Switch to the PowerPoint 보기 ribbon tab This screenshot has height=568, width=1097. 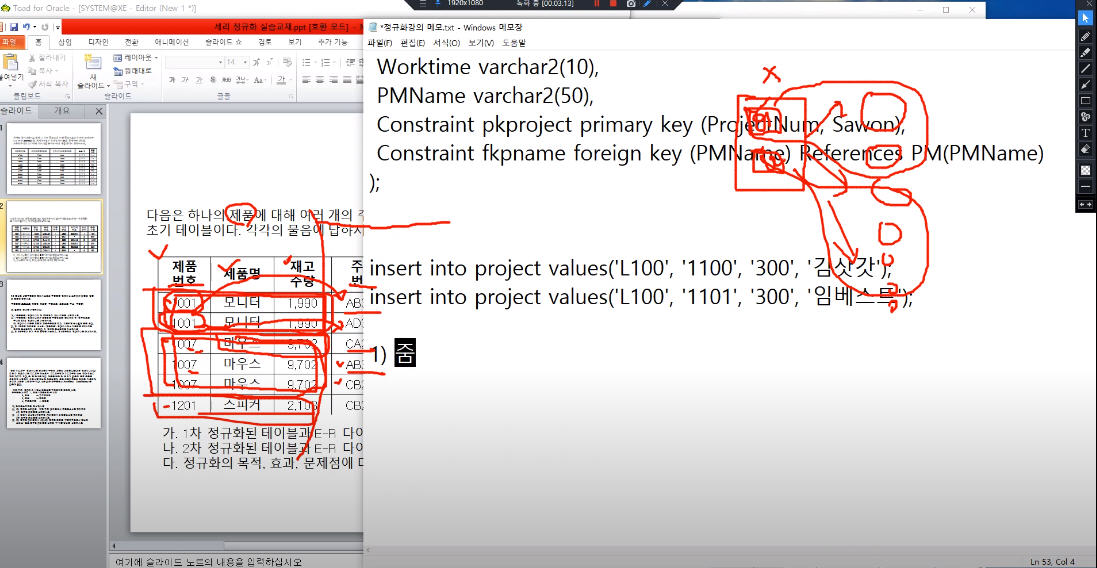click(295, 42)
